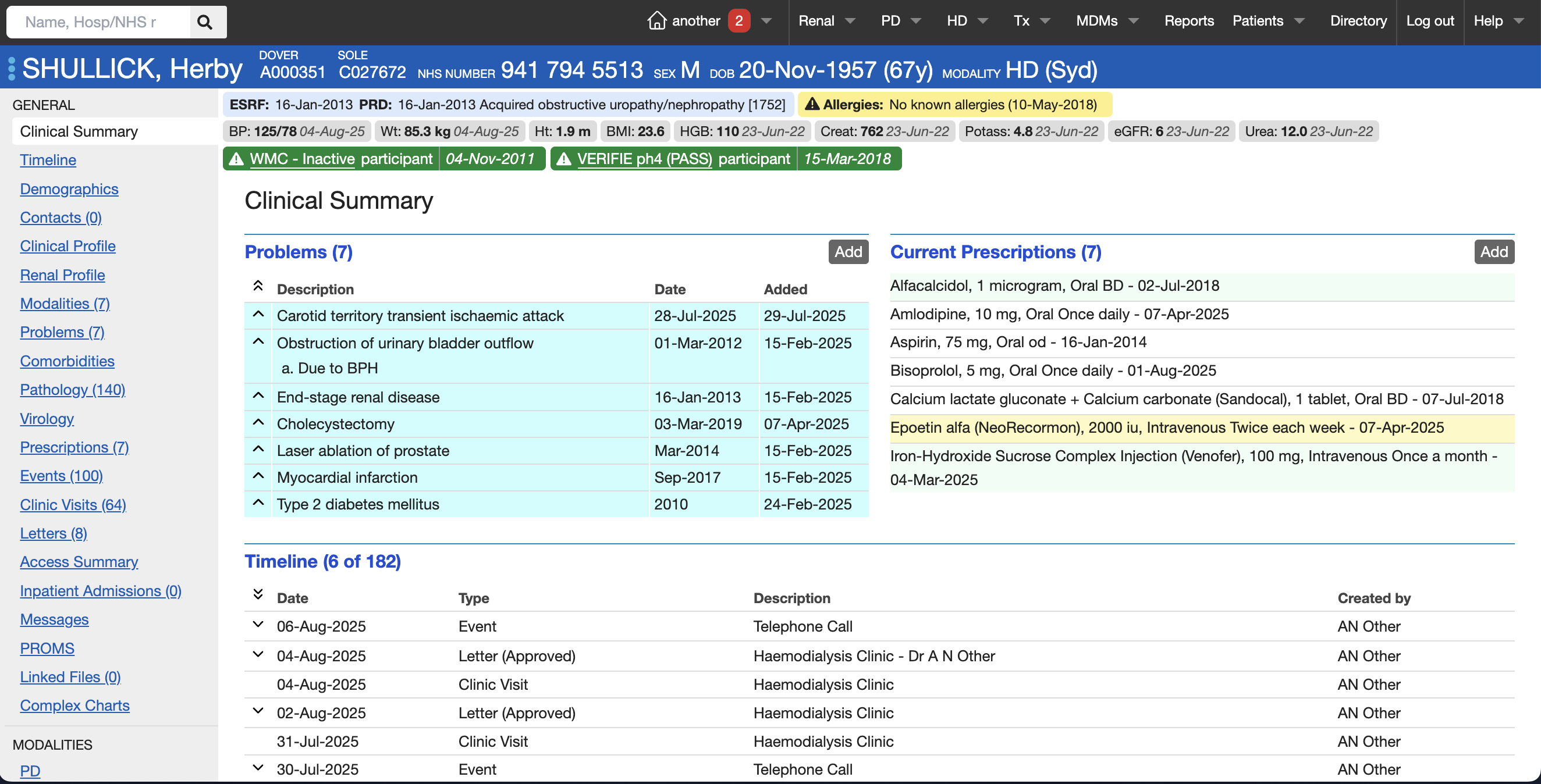The height and width of the screenshot is (784, 1541).
Task: Open the Clinic Visits (64) sidebar link
Action: (72, 505)
